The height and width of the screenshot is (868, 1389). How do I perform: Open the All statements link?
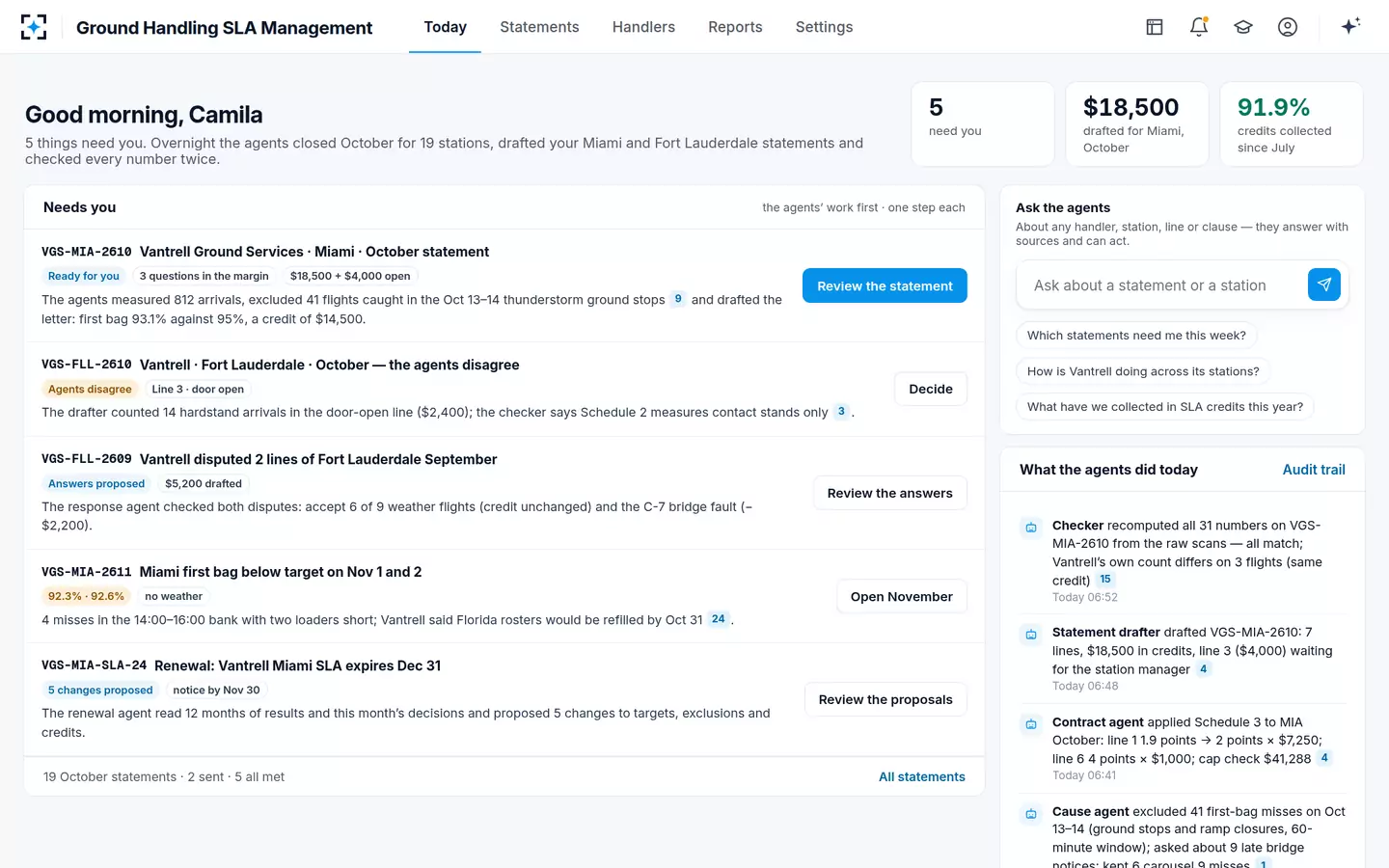point(922,776)
